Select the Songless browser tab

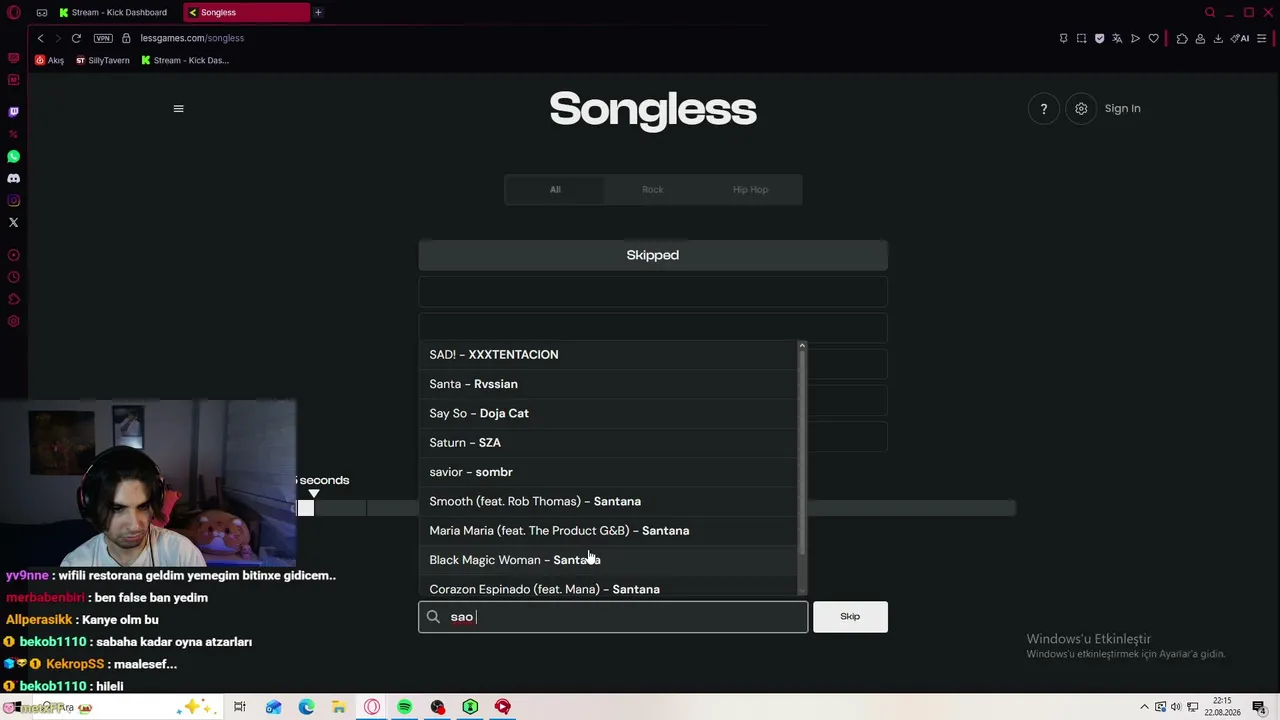[x=247, y=12]
